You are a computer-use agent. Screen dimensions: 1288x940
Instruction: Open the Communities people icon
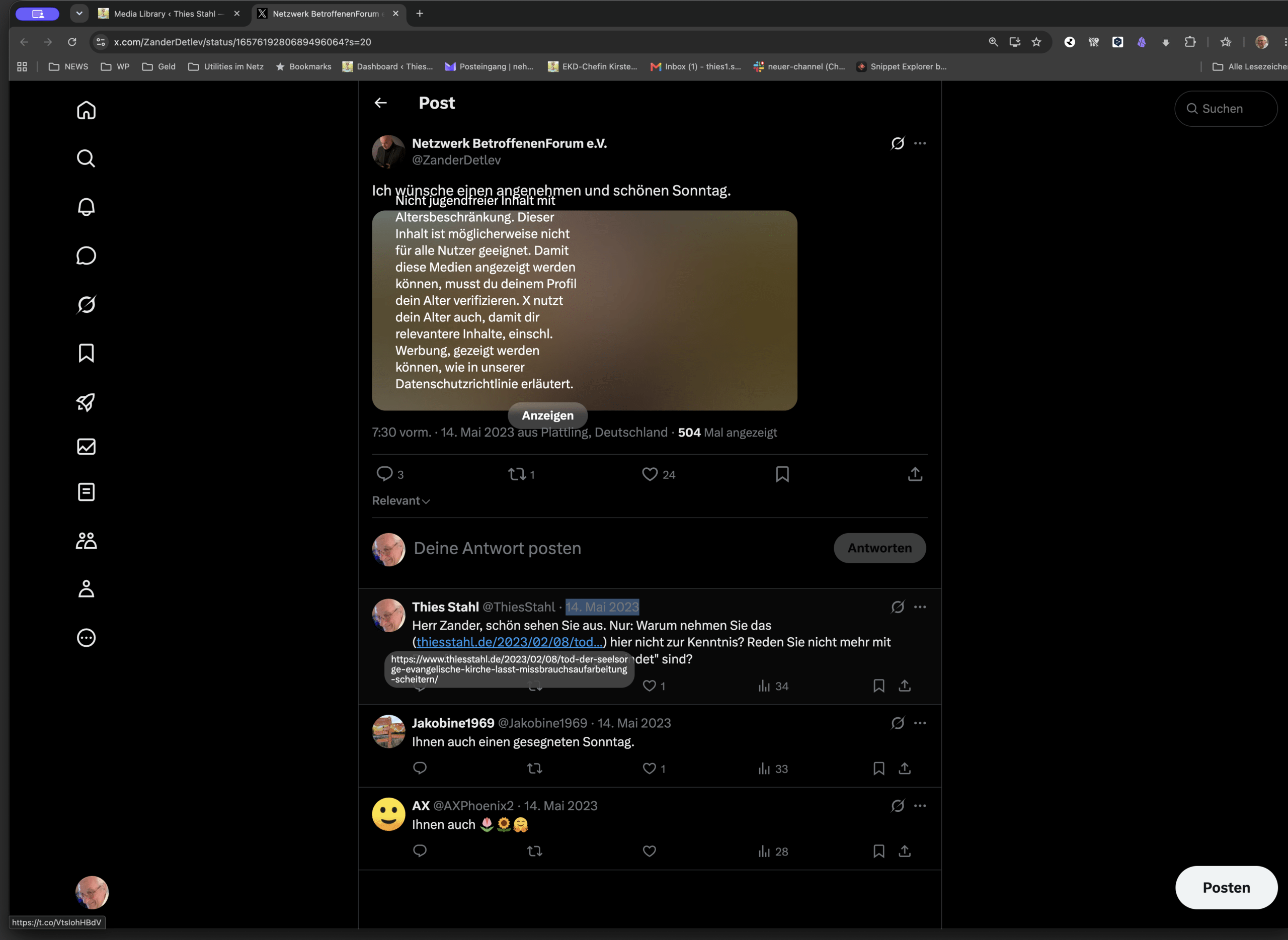(x=86, y=541)
